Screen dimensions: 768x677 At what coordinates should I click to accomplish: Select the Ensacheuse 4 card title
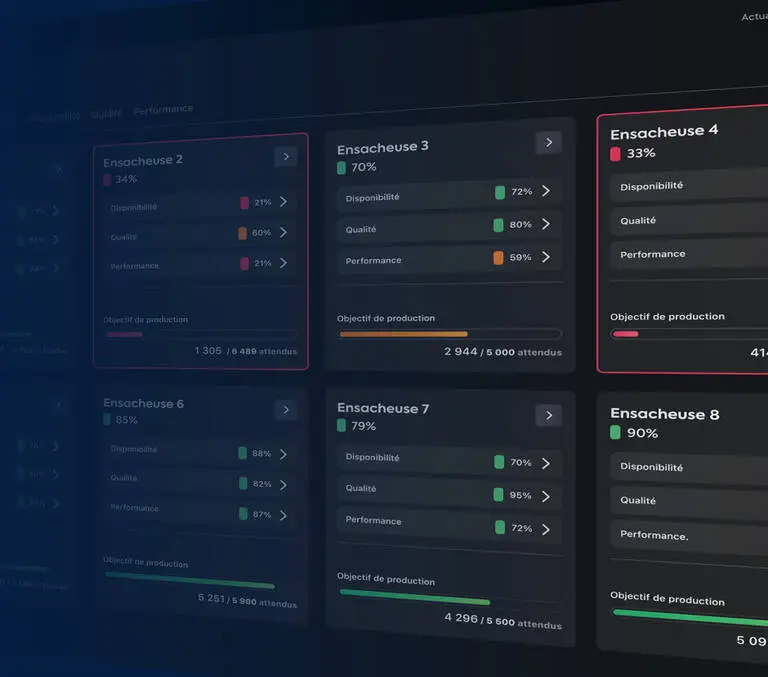664,132
